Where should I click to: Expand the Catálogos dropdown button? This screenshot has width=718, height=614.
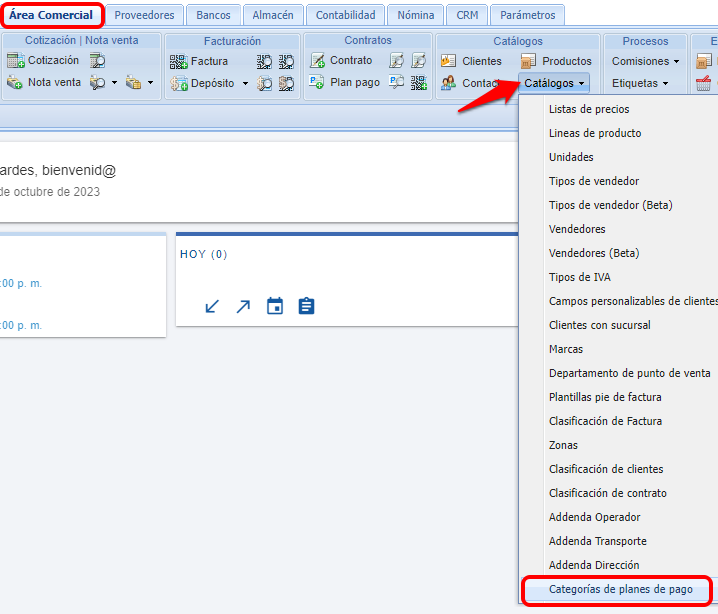555,83
